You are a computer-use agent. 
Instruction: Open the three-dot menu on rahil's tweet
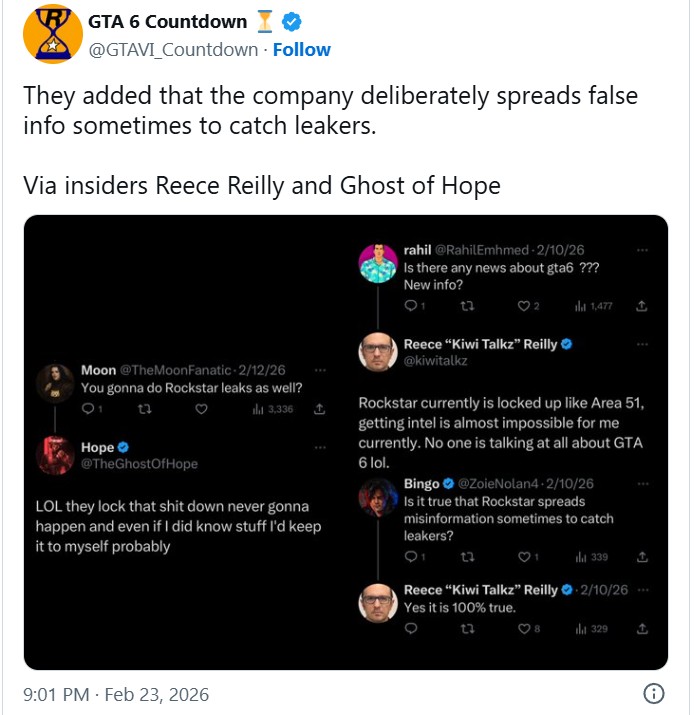641,249
